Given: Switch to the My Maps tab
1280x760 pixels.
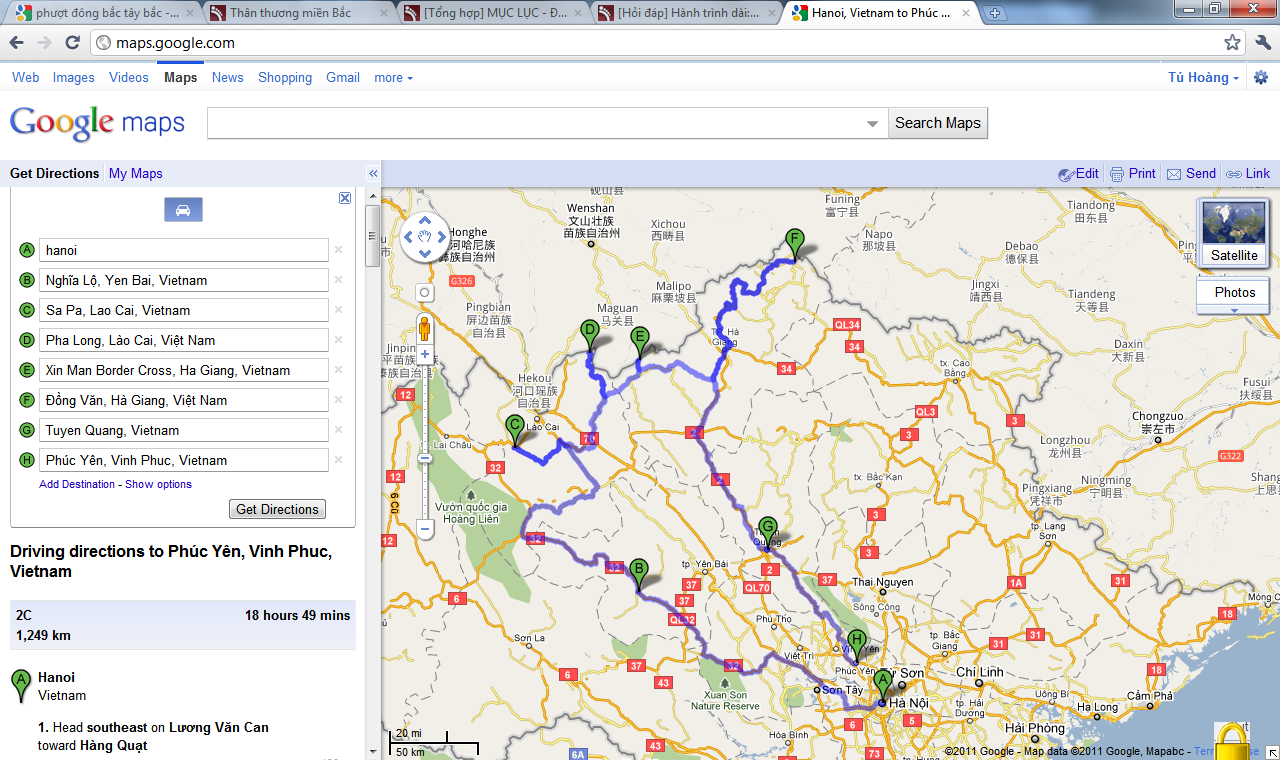Looking at the screenshot, I should pyautogui.click(x=136, y=173).
